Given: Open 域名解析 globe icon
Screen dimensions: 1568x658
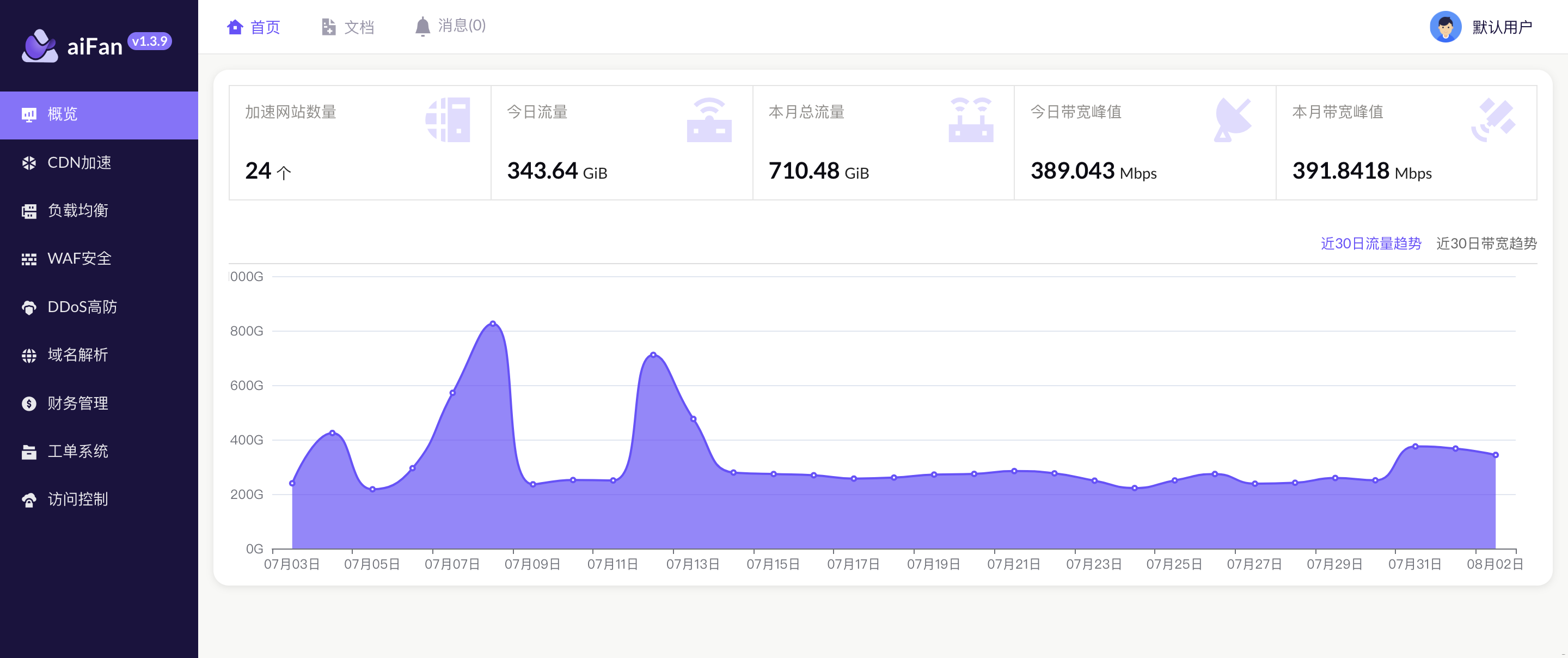Looking at the screenshot, I should point(29,356).
